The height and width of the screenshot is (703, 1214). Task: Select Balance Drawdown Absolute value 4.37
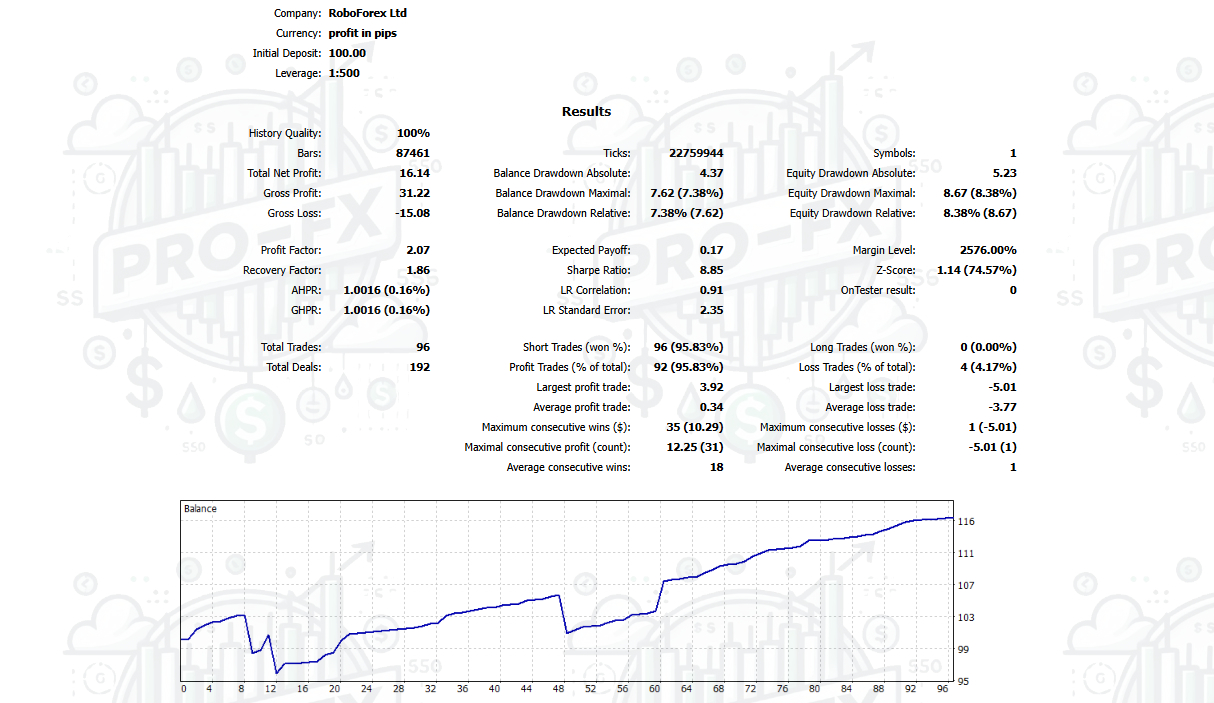(x=711, y=173)
